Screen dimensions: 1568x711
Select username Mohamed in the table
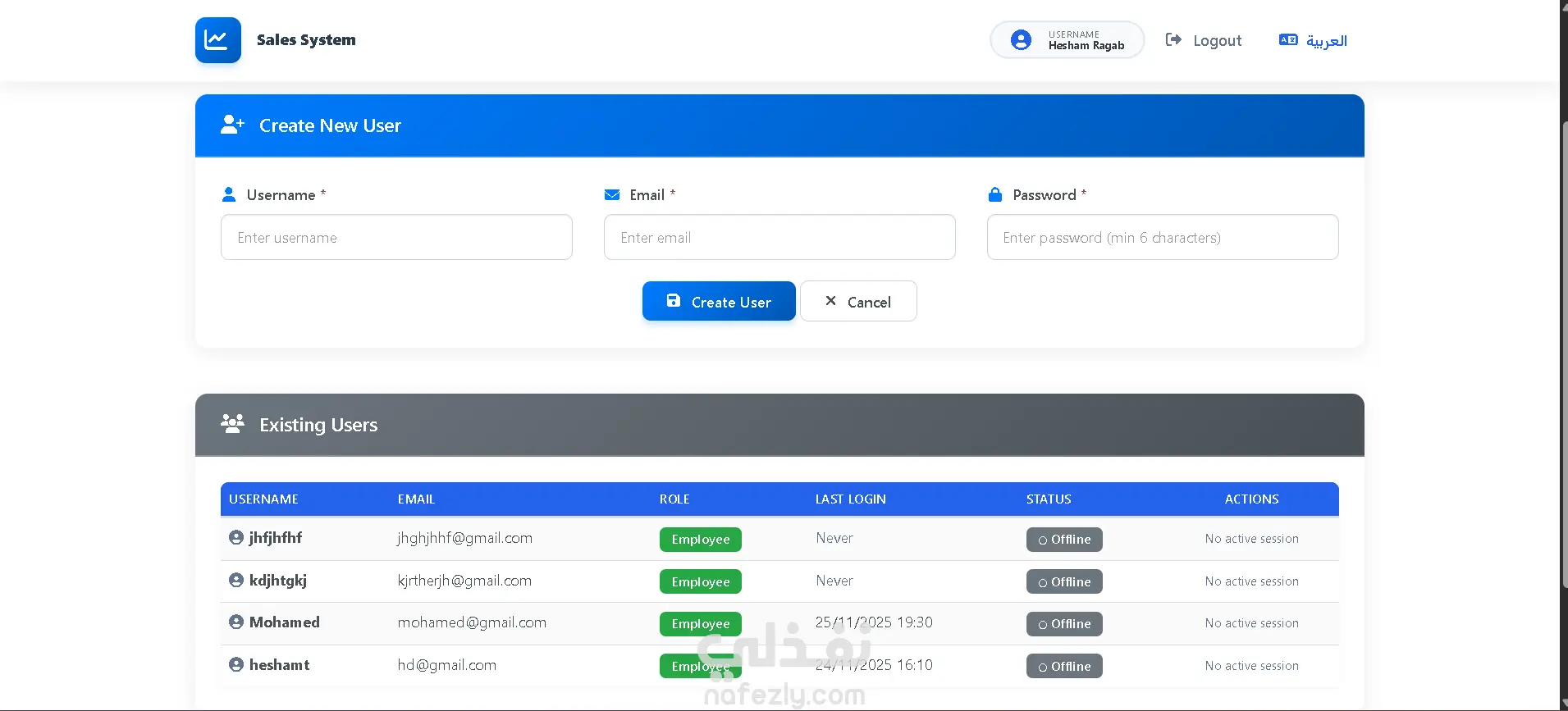[x=285, y=622]
